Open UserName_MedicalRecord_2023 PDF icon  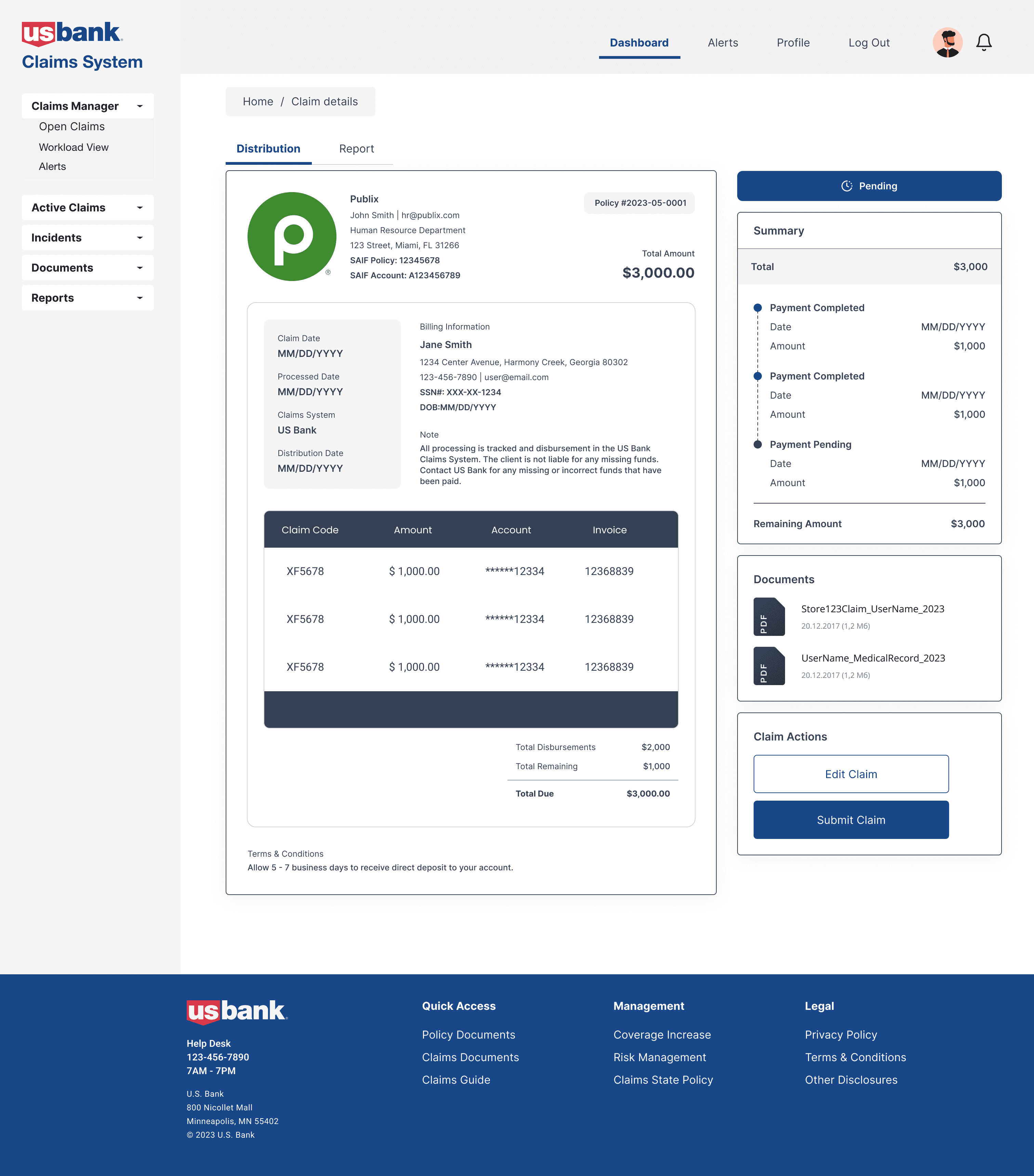tap(769, 666)
